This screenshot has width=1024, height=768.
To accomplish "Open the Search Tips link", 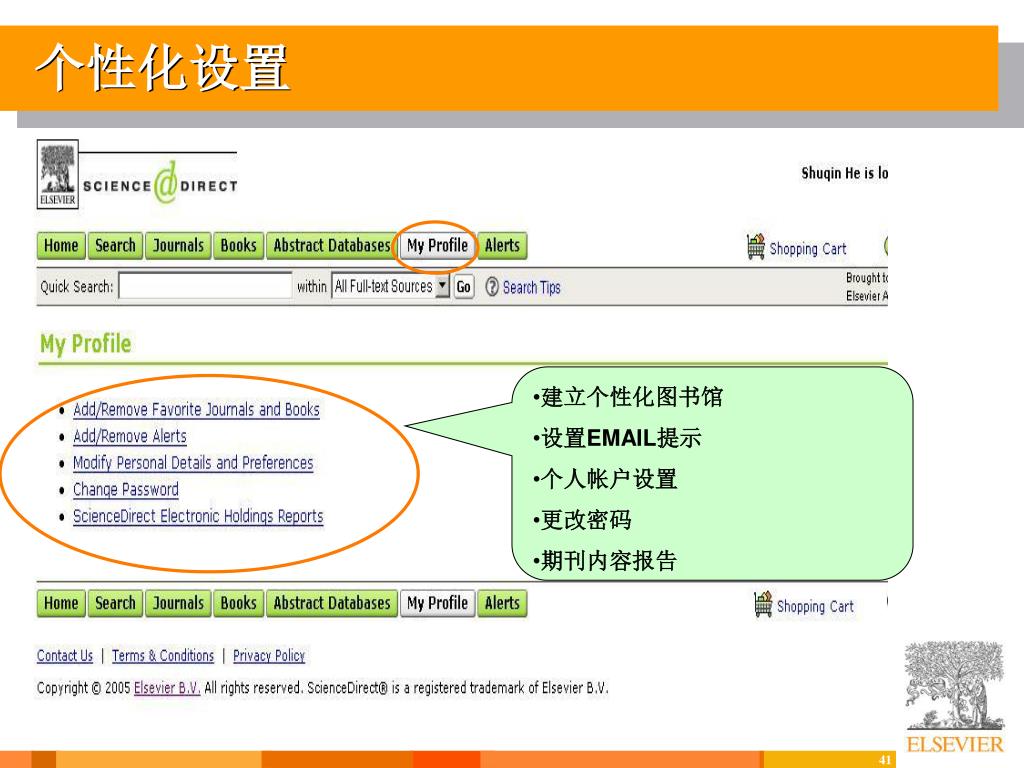I will click(x=532, y=287).
